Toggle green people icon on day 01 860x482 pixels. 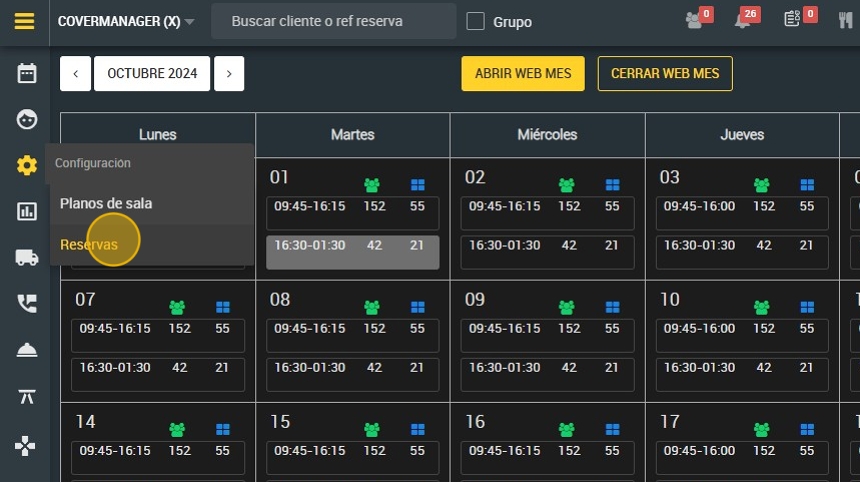372,185
